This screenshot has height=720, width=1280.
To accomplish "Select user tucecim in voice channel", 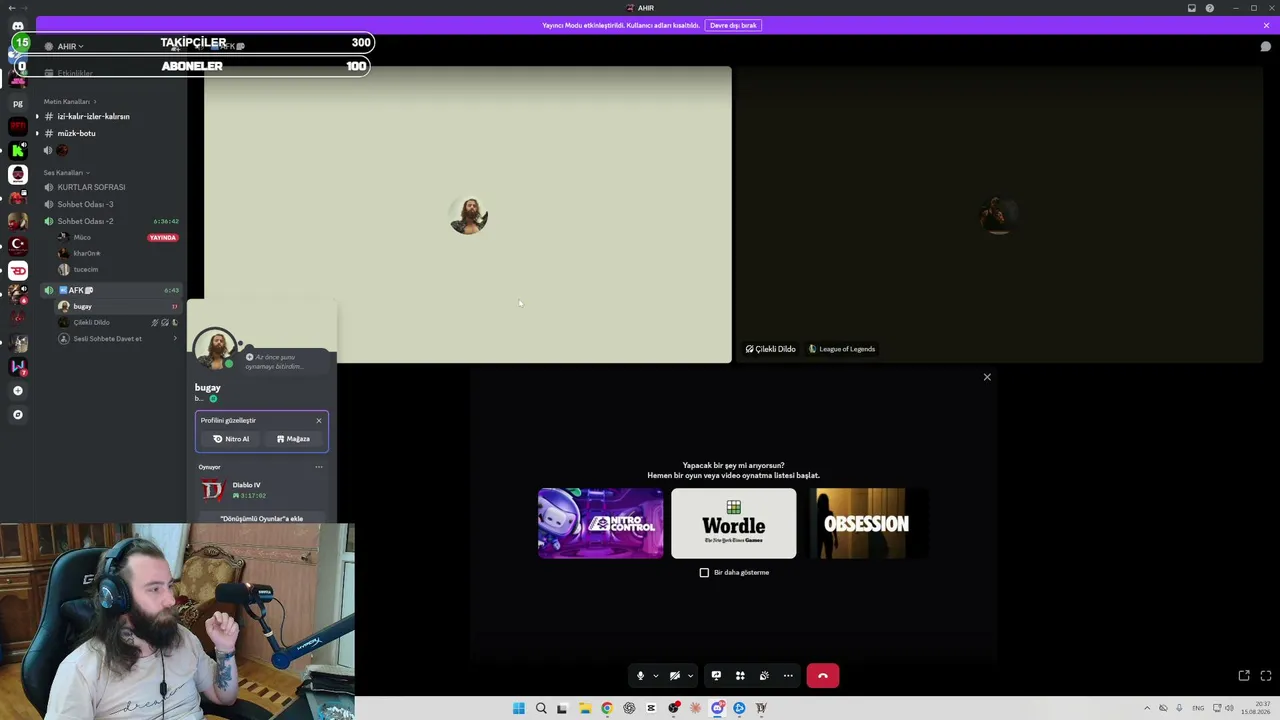I will click(x=86, y=269).
